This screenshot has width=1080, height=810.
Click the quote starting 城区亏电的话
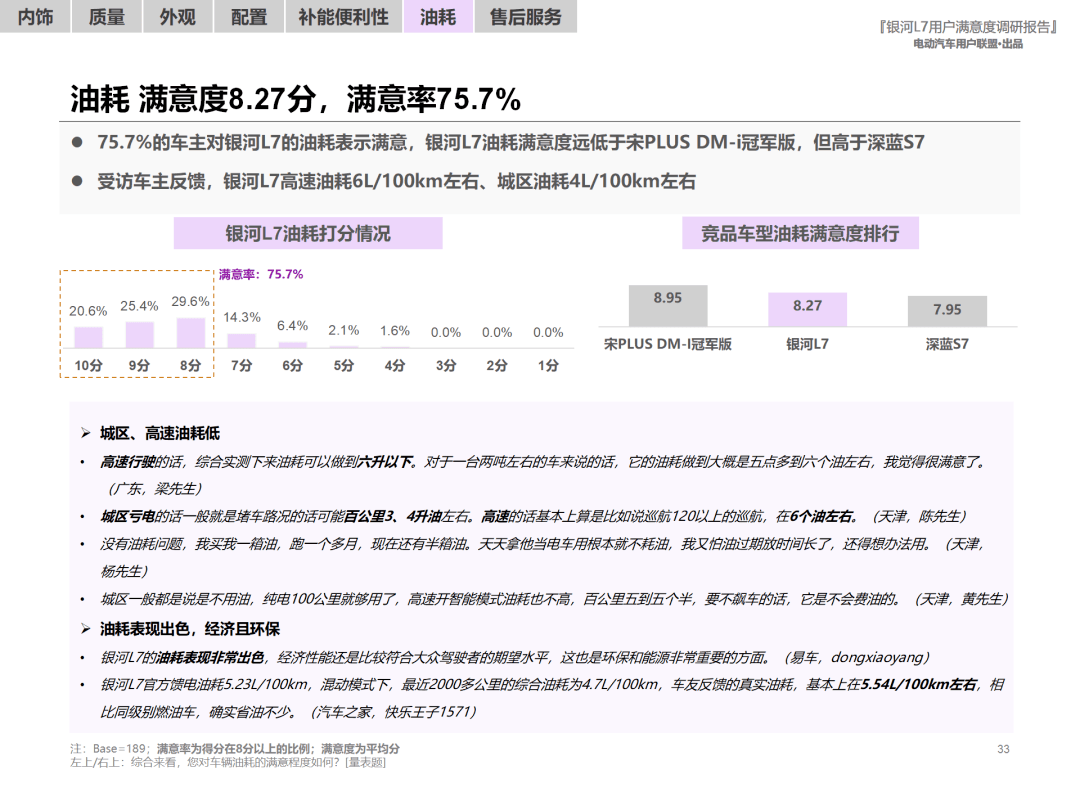533,517
